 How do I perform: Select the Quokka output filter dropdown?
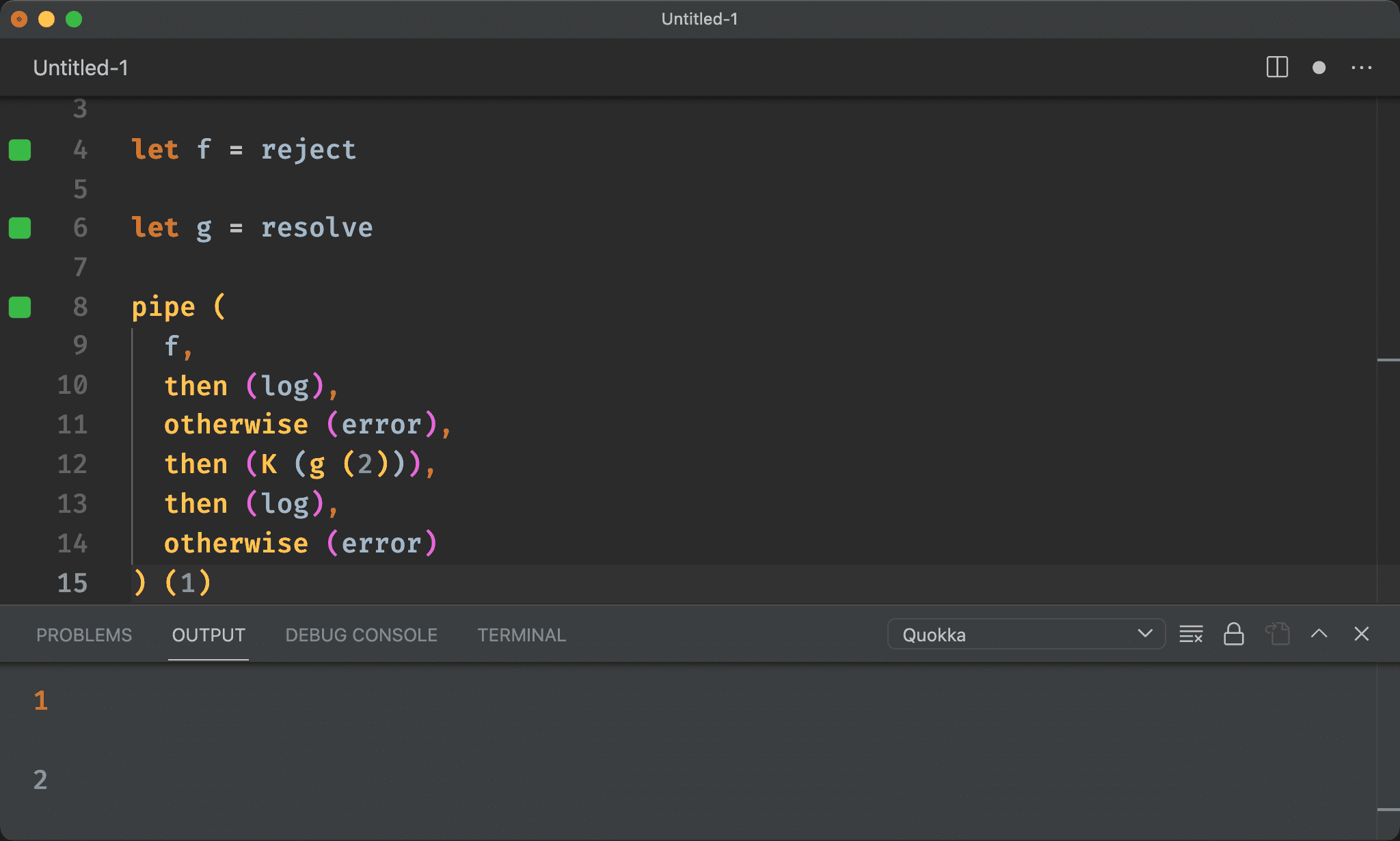[1024, 635]
